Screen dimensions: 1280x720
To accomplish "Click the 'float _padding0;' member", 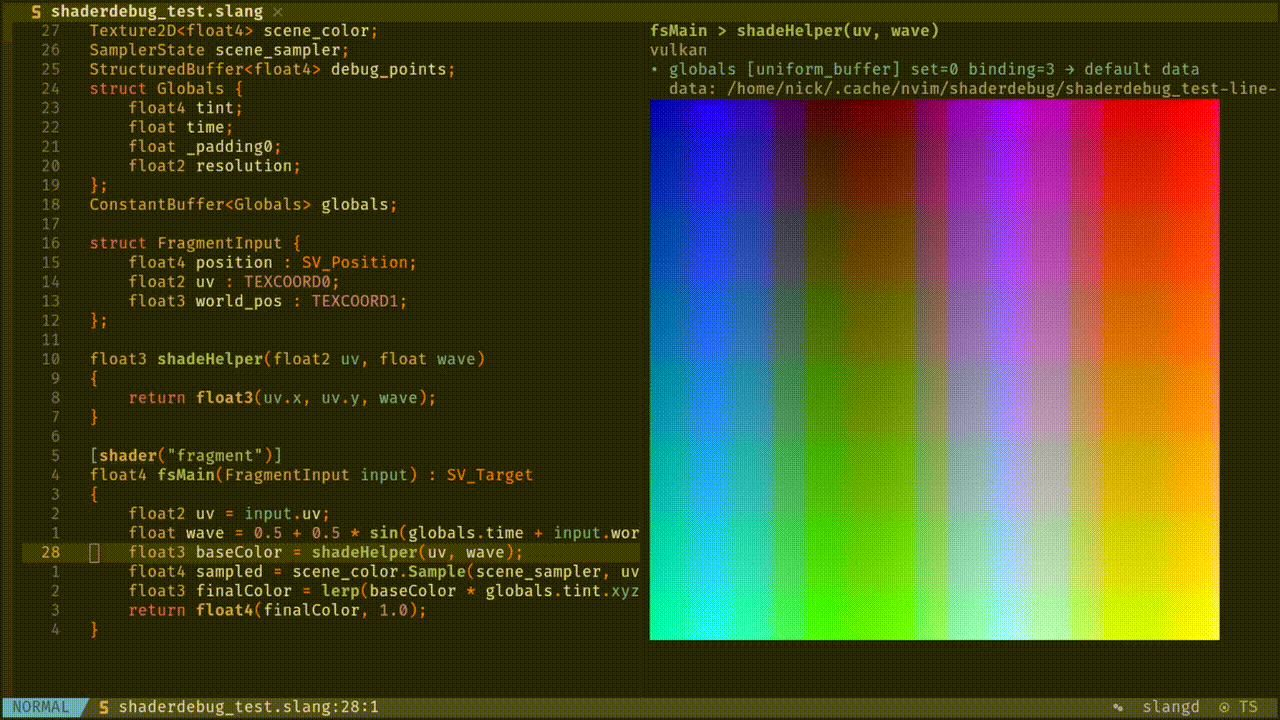I will pyautogui.click(x=206, y=147).
